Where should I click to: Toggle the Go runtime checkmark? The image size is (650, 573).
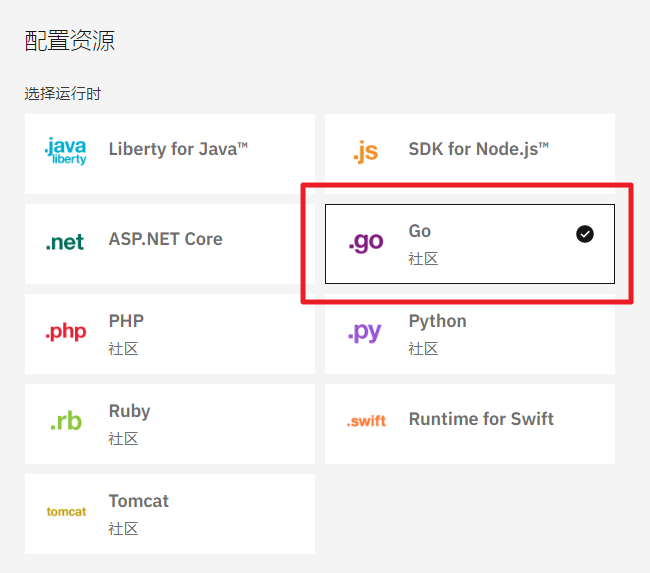[x=585, y=233]
